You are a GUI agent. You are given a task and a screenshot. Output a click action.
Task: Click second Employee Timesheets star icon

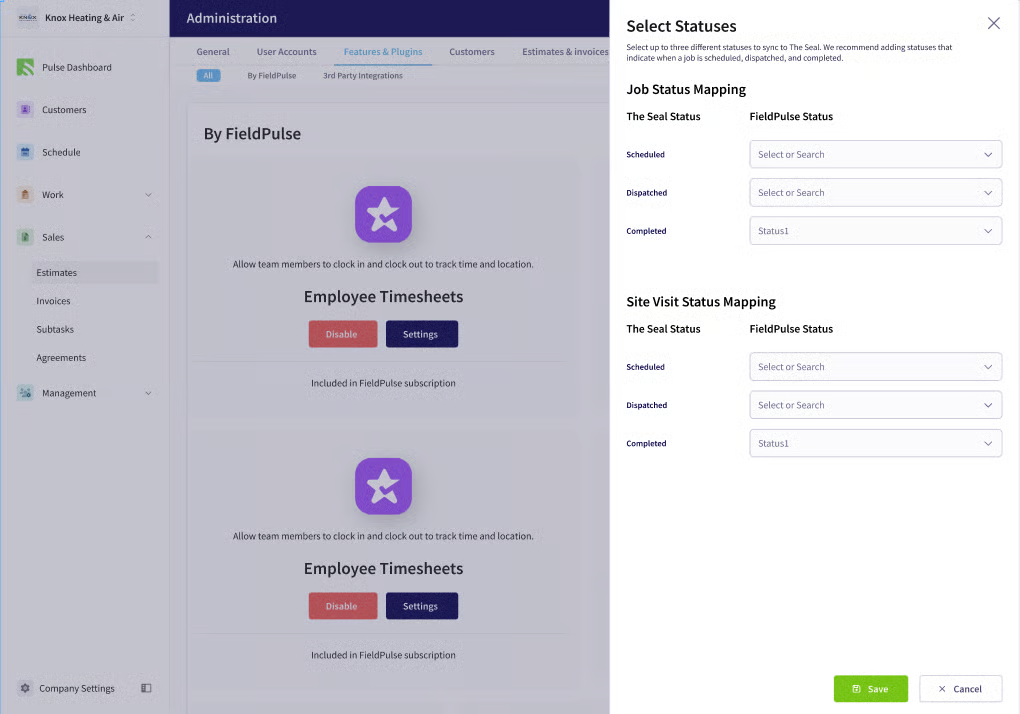click(383, 486)
